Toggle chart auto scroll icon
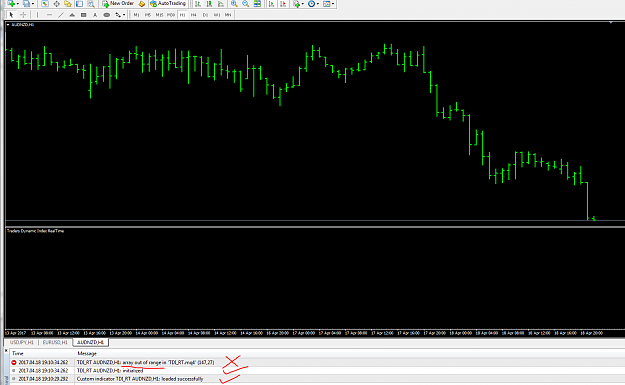Screen dimensions: 625x385 pos(271,4)
